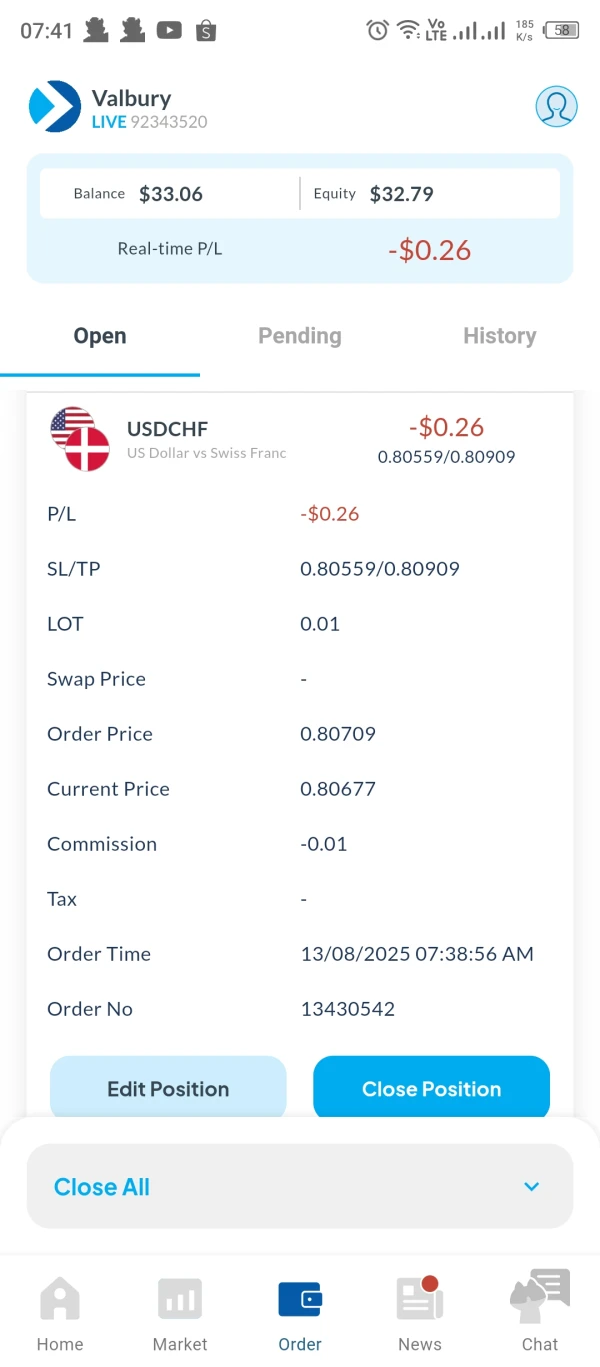Tap the USDCHF currency flags icon

pos(79,438)
